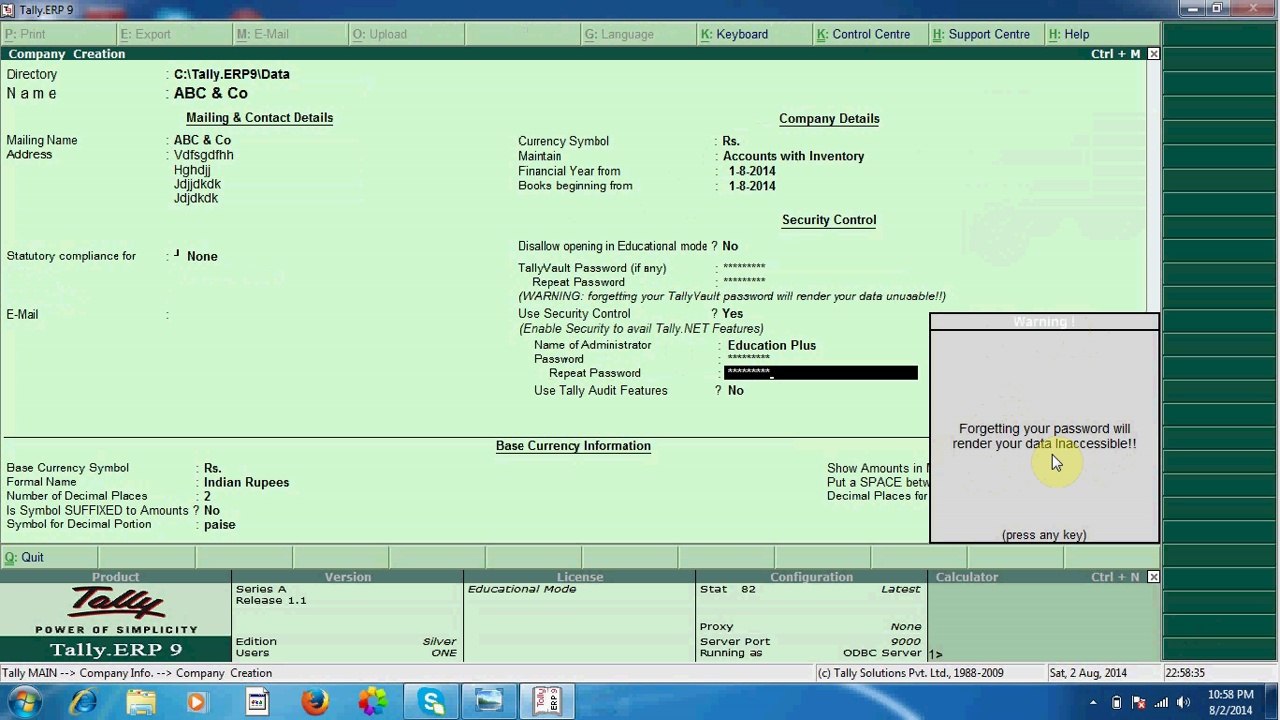Close the Calculator panel with X

click(1153, 577)
